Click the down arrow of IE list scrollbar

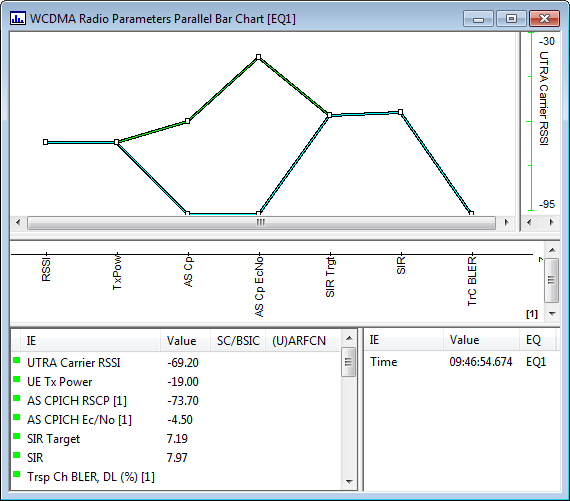[x=349, y=482]
